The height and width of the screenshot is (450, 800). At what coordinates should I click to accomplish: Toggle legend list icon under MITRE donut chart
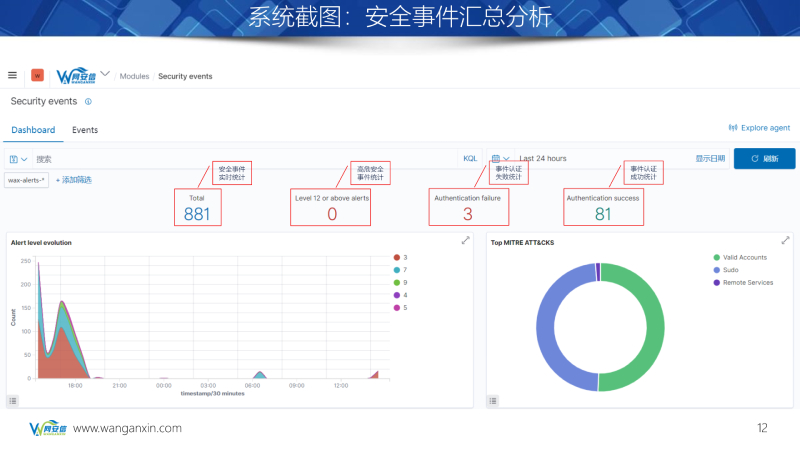point(493,400)
